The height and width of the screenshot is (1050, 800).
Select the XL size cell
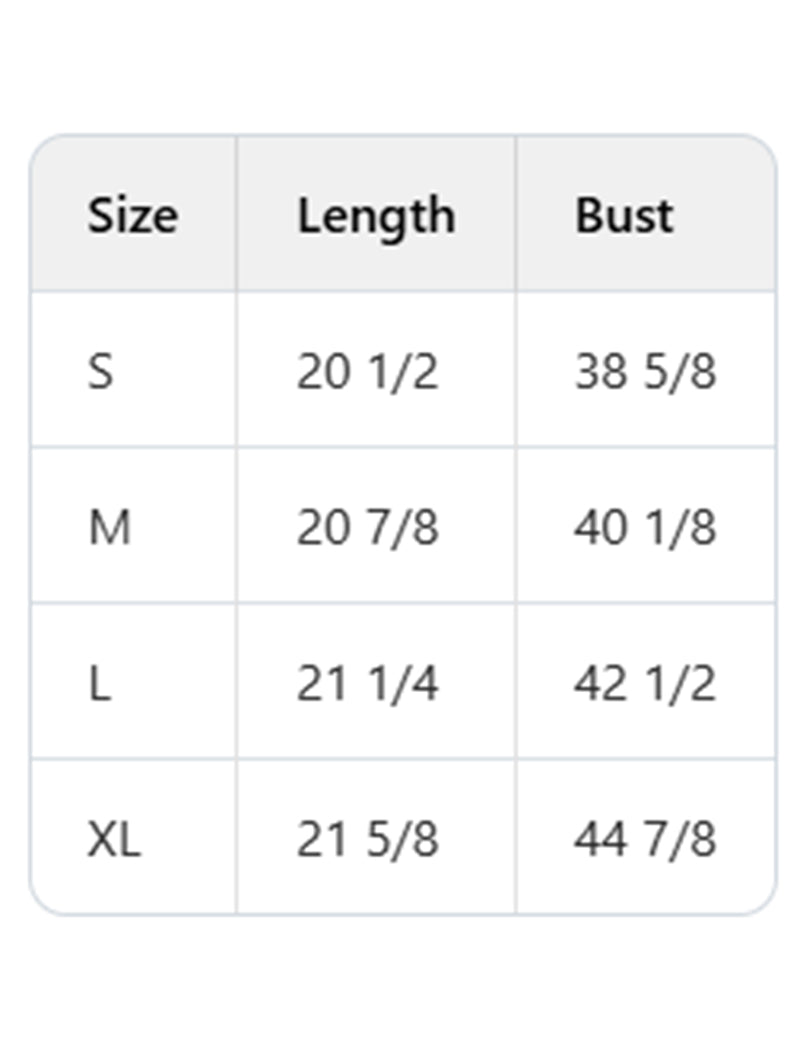(x=114, y=839)
